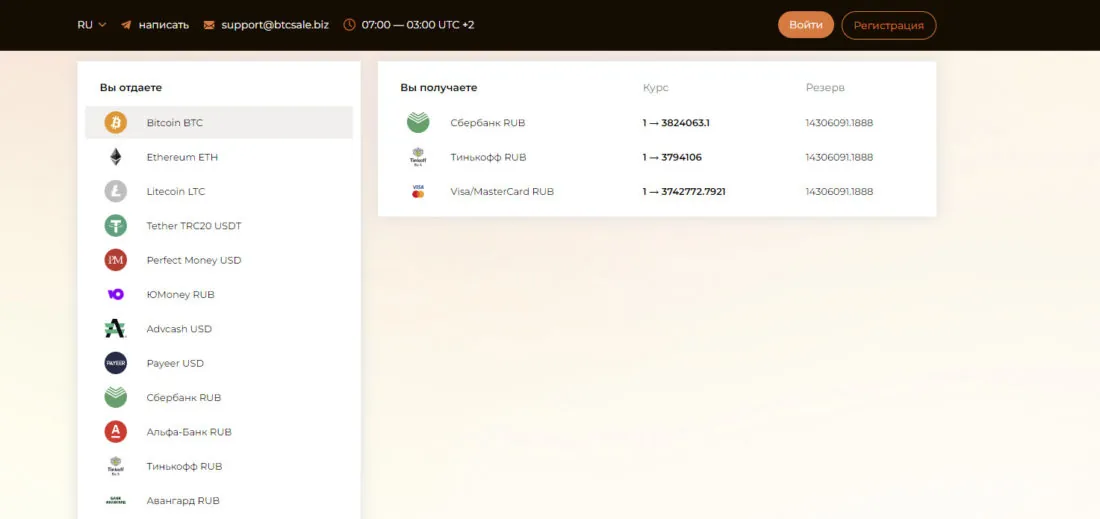The image size is (1100, 519).
Task: Select the Perfect Money USD icon
Action: click(116, 260)
